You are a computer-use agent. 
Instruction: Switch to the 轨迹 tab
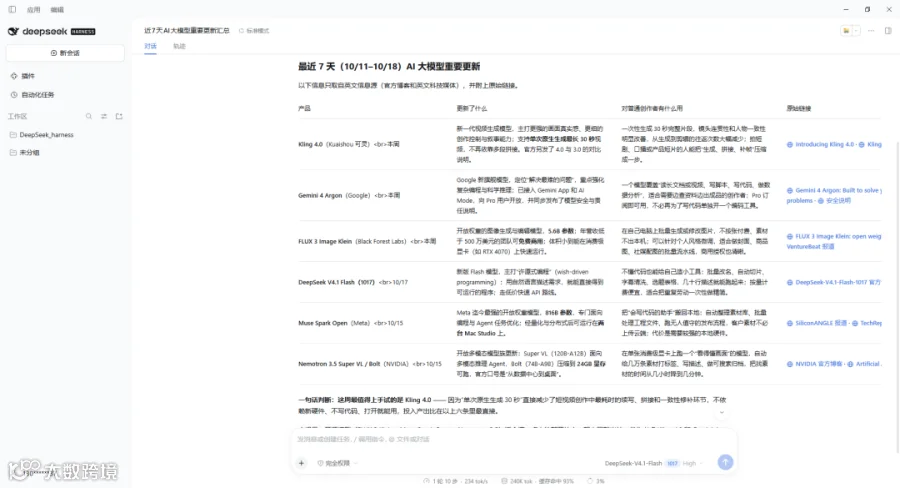pos(179,46)
